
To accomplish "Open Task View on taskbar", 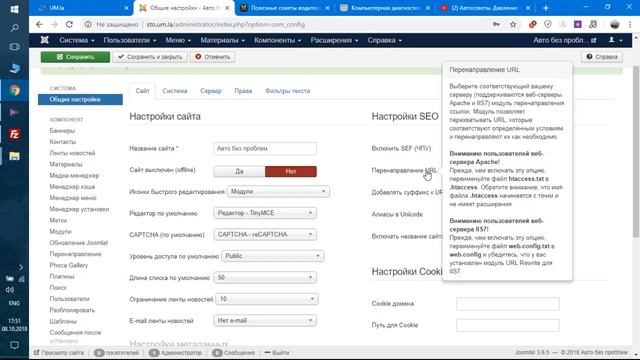I will (14, 47).
